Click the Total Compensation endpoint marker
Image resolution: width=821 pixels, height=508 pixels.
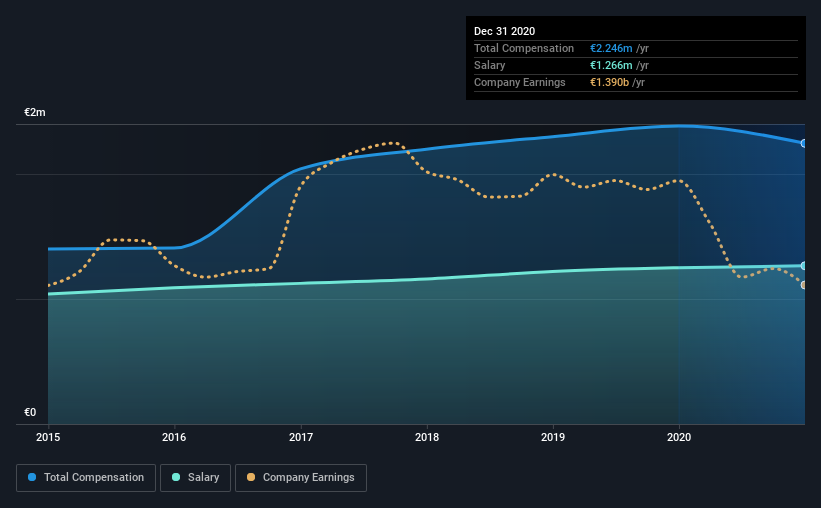pyautogui.click(x=803, y=143)
